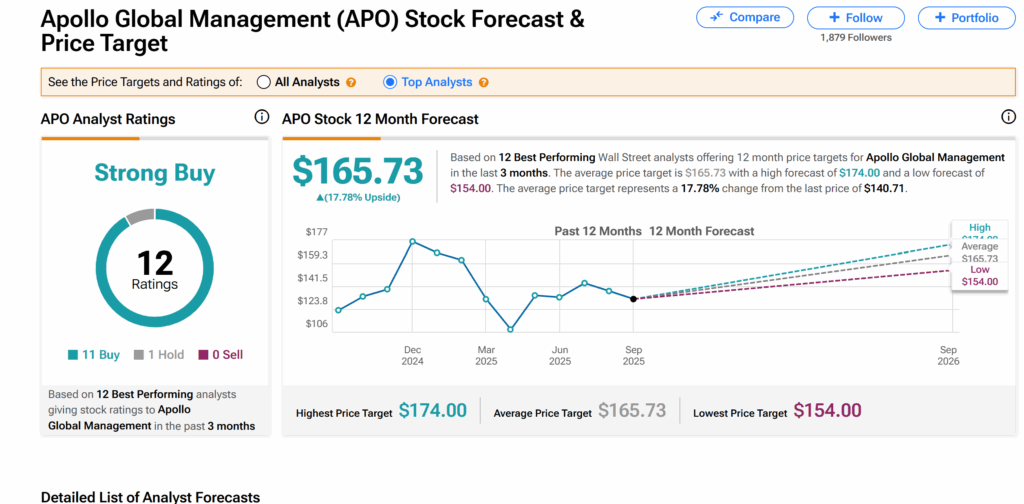The width and height of the screenshot is (1024, 504).
Task: Open info icon for APO Analyst Ratings
Action: pos(261,118)
